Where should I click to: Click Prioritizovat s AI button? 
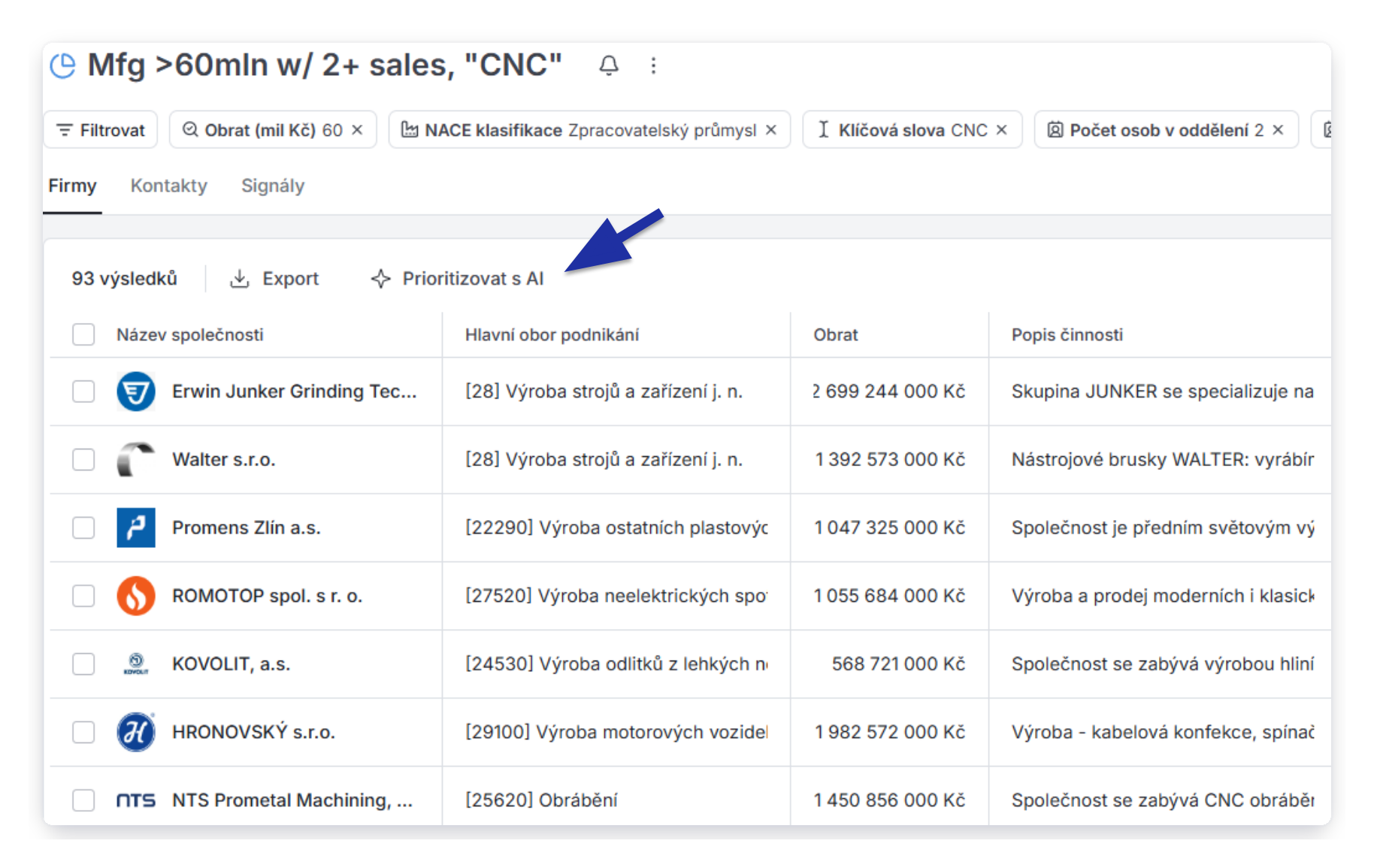(457, 279)
